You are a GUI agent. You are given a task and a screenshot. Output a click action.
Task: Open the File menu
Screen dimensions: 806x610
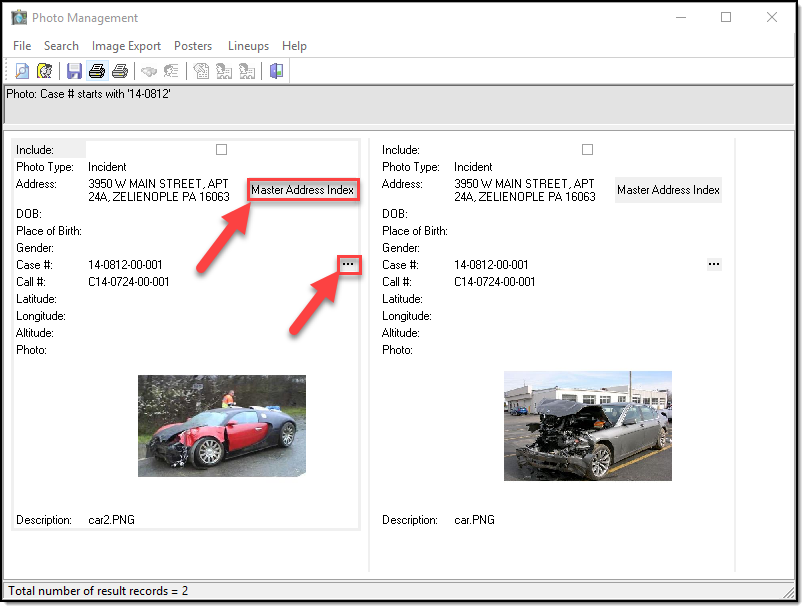[22, 46]
